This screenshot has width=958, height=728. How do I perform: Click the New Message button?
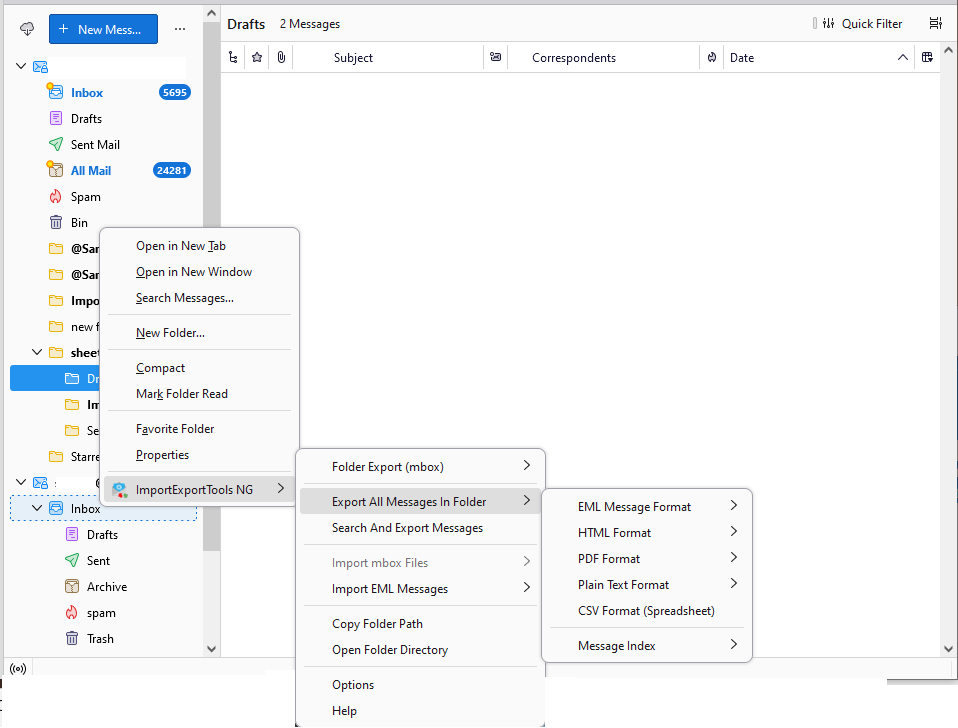[103, 29]
